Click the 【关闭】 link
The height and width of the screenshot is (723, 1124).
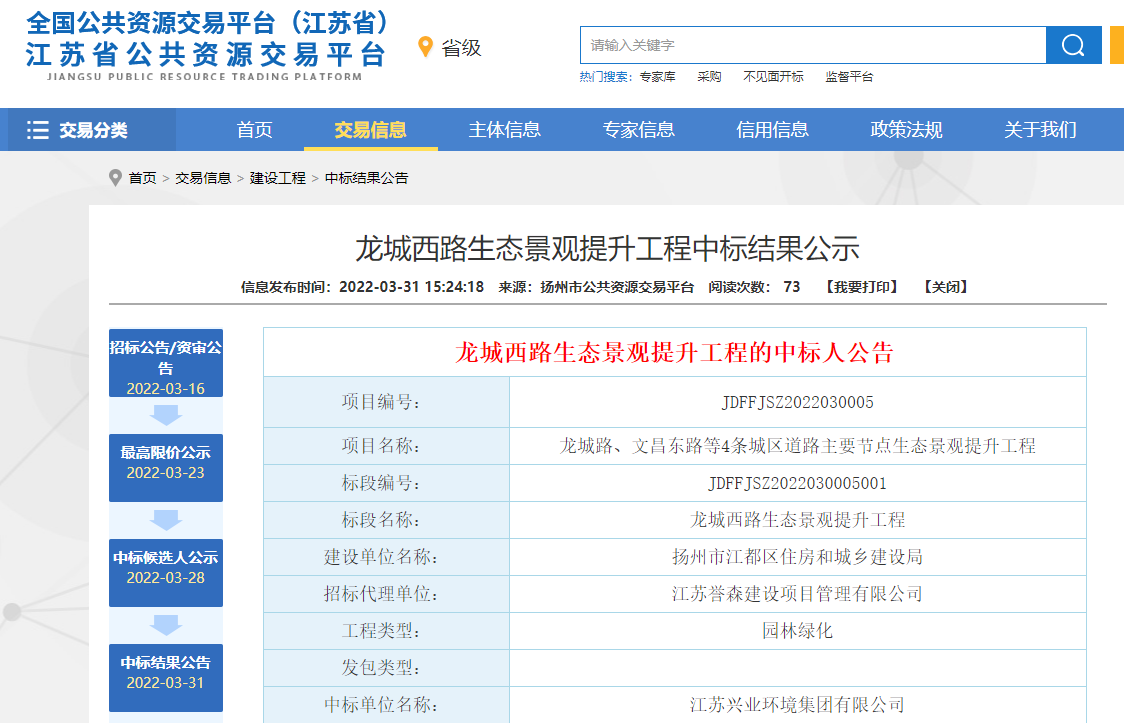pos(945,287)
